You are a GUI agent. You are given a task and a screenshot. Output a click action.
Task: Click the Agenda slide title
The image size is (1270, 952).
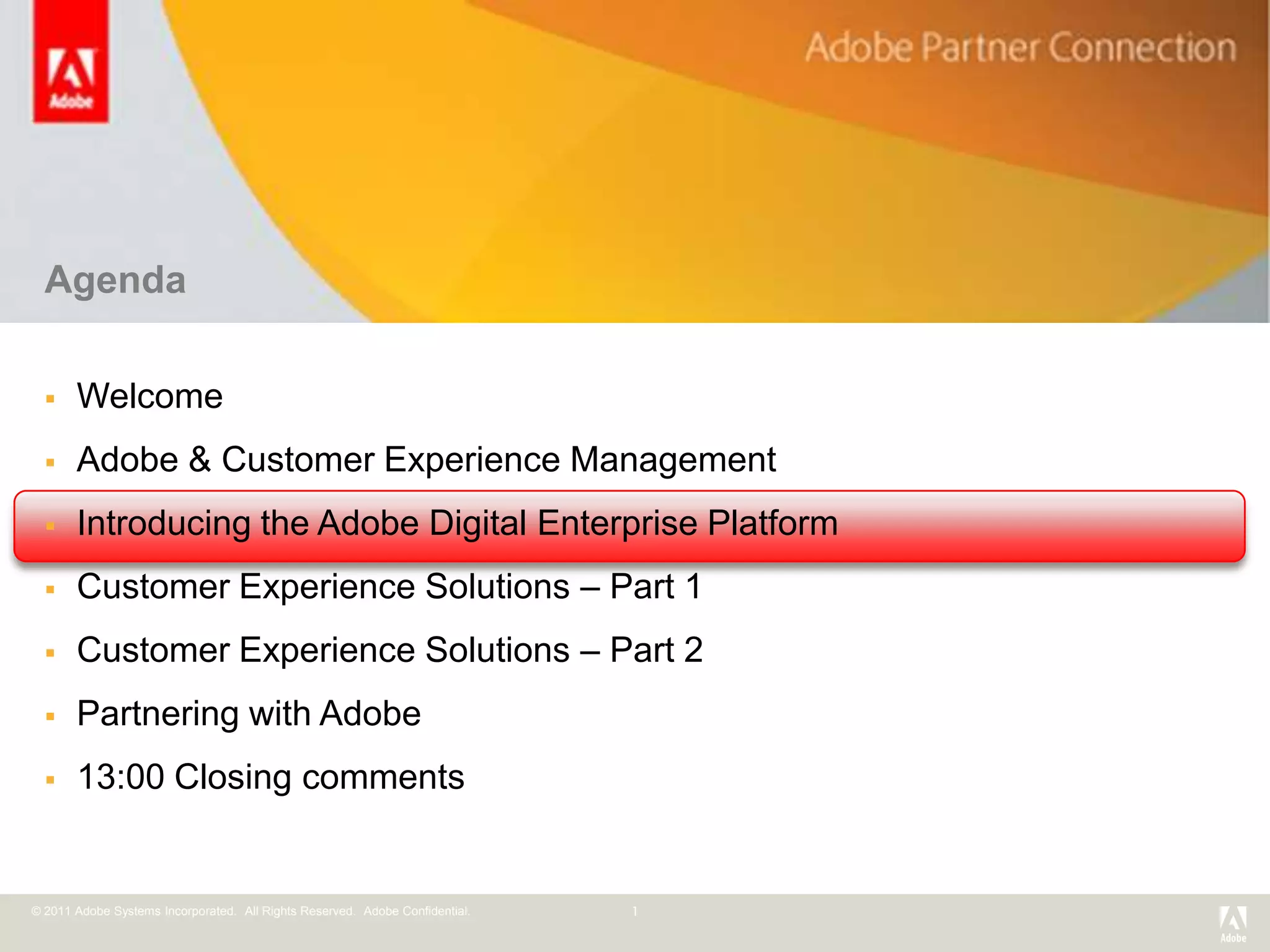pos(115,280)
